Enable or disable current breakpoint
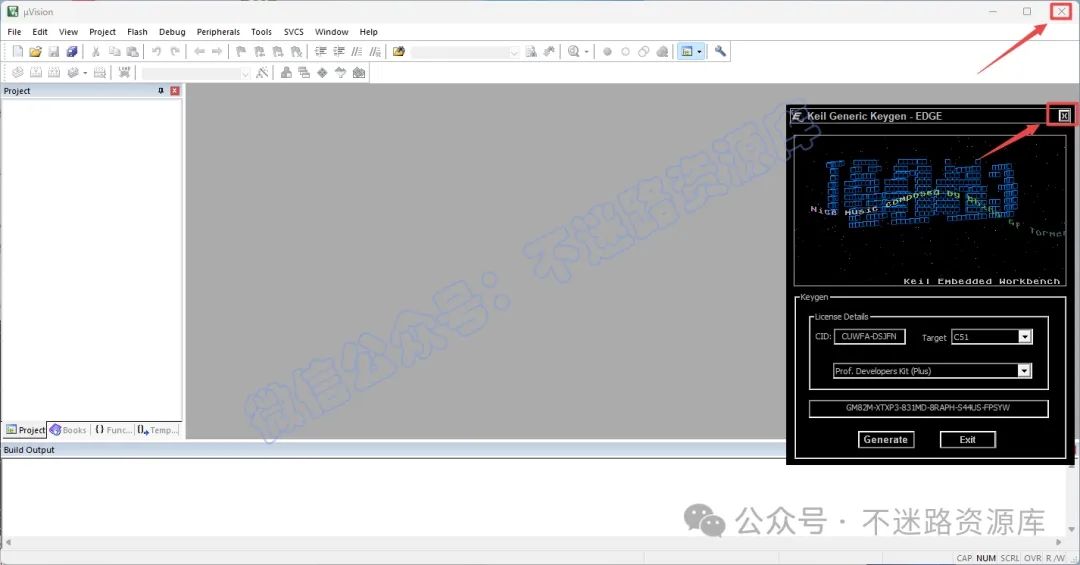Viewport: 1080px width, 565px height. [625, 52]
